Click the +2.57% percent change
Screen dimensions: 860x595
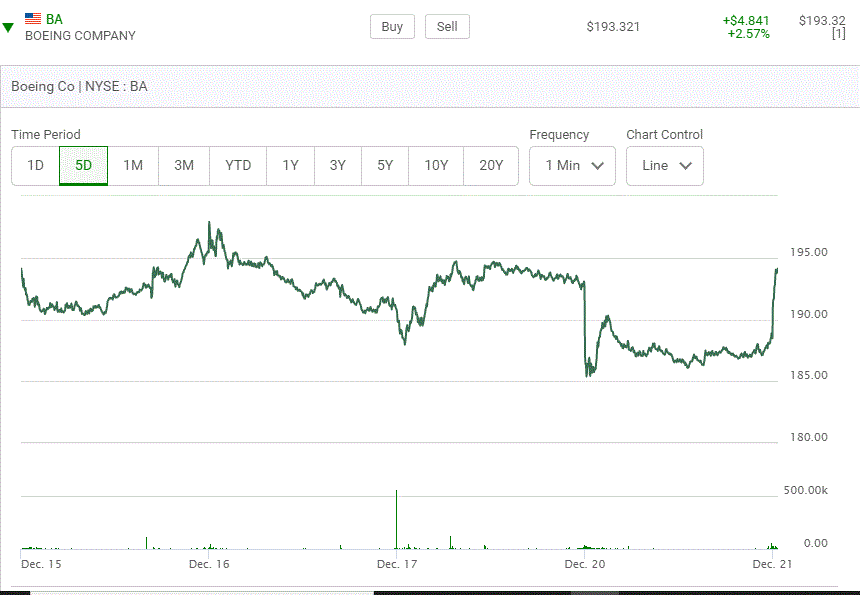[749, 34]
